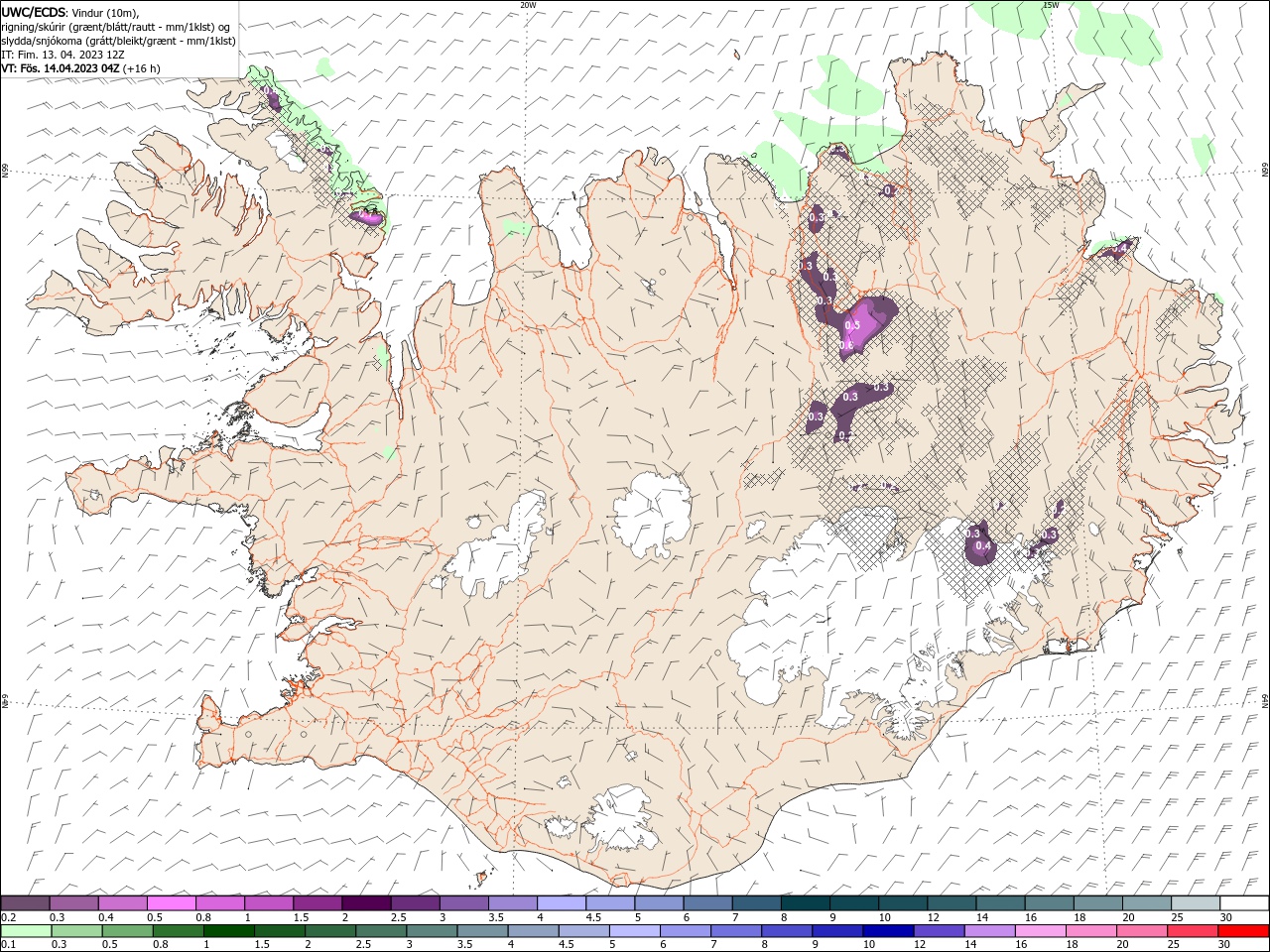Viewport: 1270px width, 952px height.
Task: Pick the 16 light pink swatch in the bottom scale
Action: click(1040, 931)
